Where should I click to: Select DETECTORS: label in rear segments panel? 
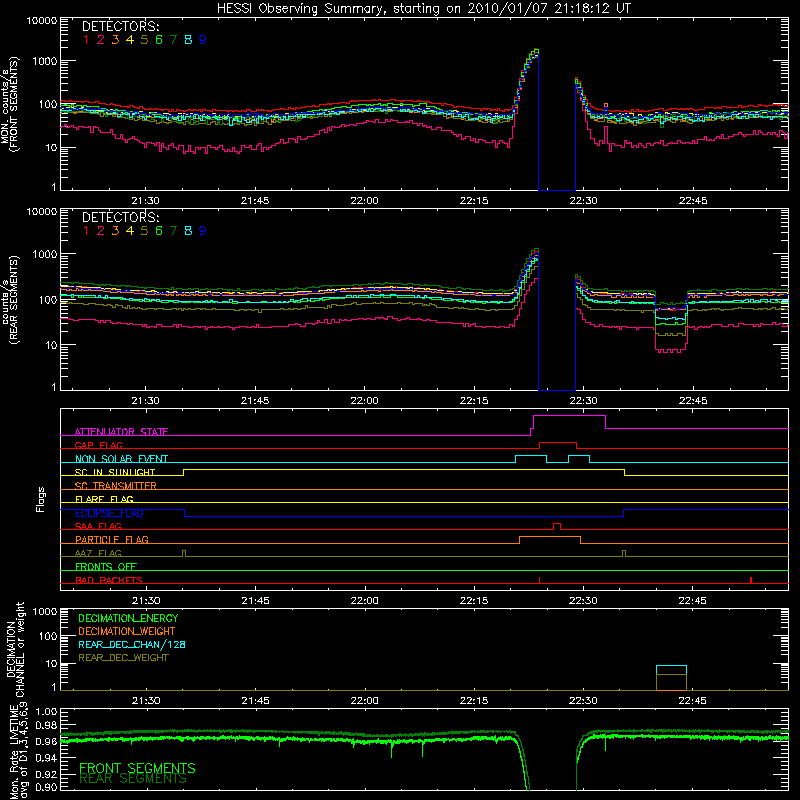click(x=121, y=217)
